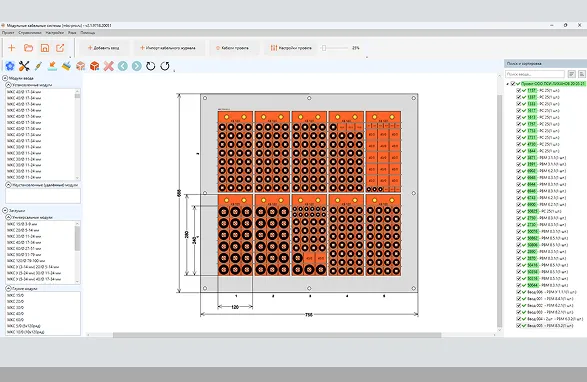This screenshot has width=587, height=382.
Task: Click the first sort icon beside search field
Action: [571, 74]
